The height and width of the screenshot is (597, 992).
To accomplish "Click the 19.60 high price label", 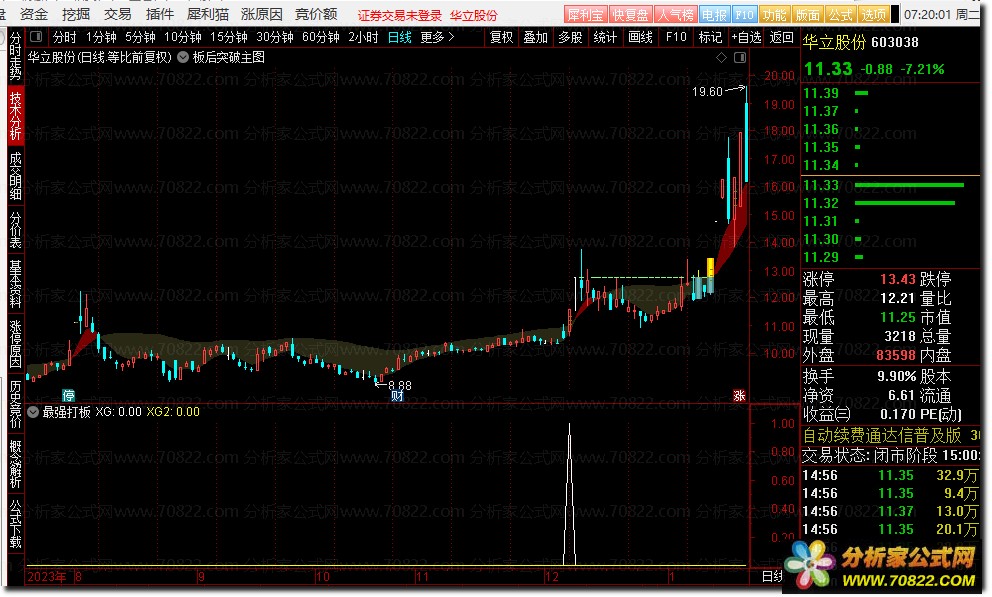I will click(x=707, y=92).
